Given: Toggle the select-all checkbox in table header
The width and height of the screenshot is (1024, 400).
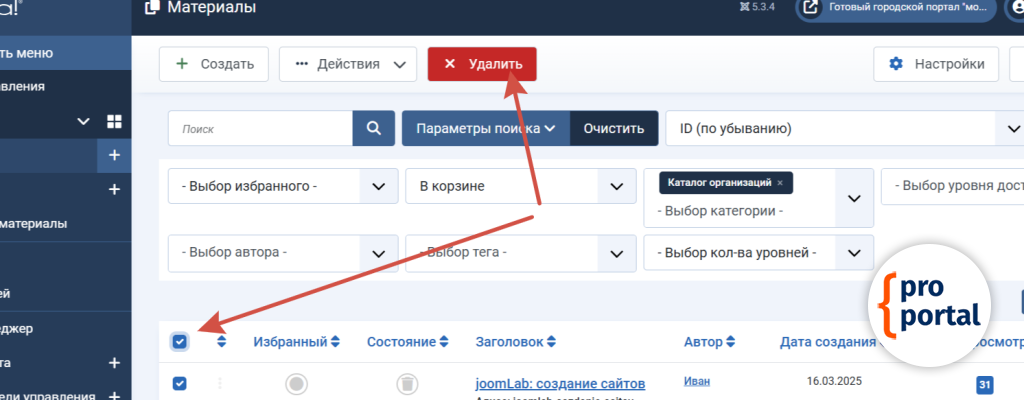Looking at the screenshot, I should 180,342.
